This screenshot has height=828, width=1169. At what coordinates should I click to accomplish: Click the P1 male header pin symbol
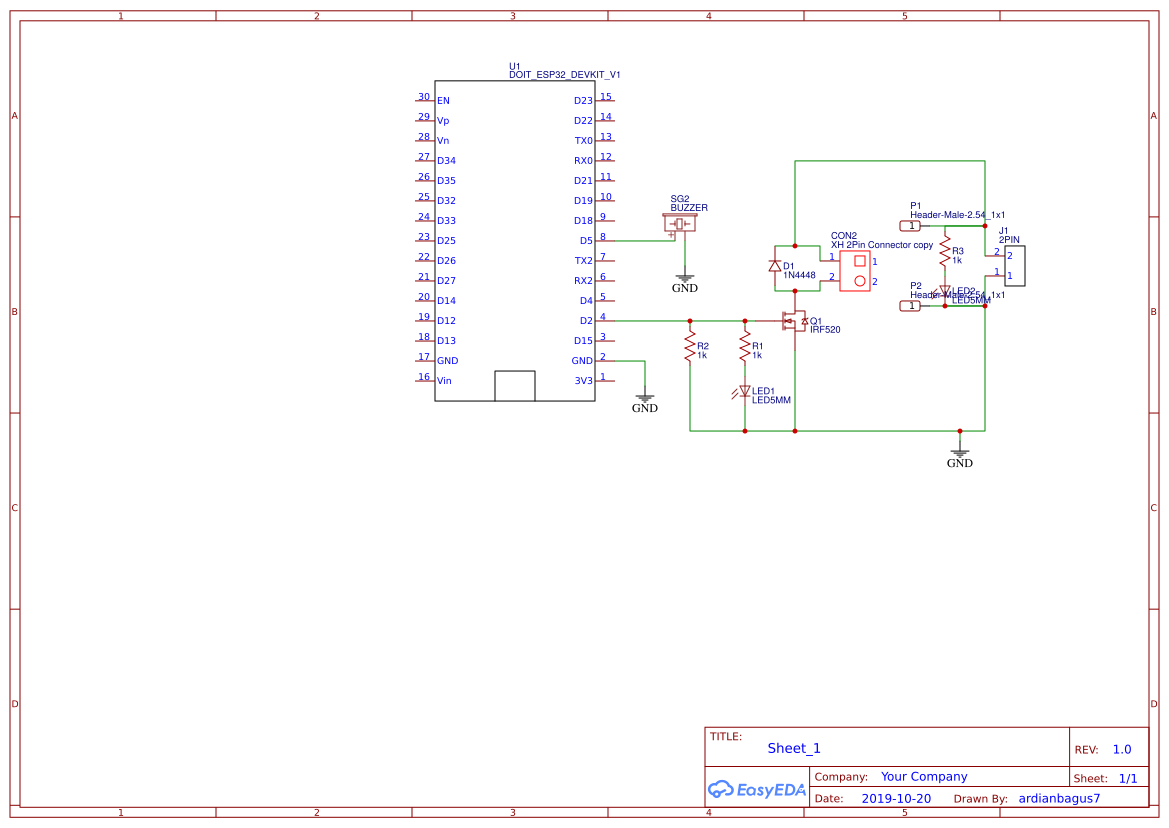click(x=911, y=226)
